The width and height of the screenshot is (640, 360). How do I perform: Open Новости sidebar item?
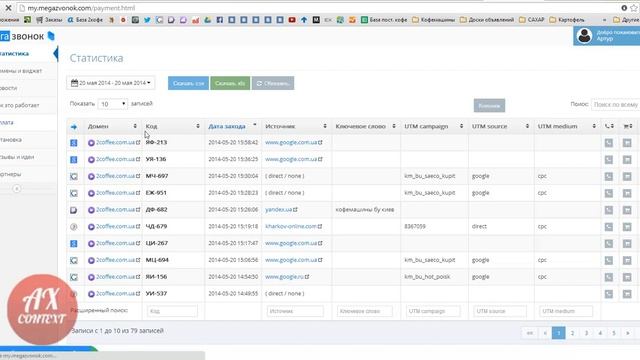pyautogui.click(x=27, y=88)
